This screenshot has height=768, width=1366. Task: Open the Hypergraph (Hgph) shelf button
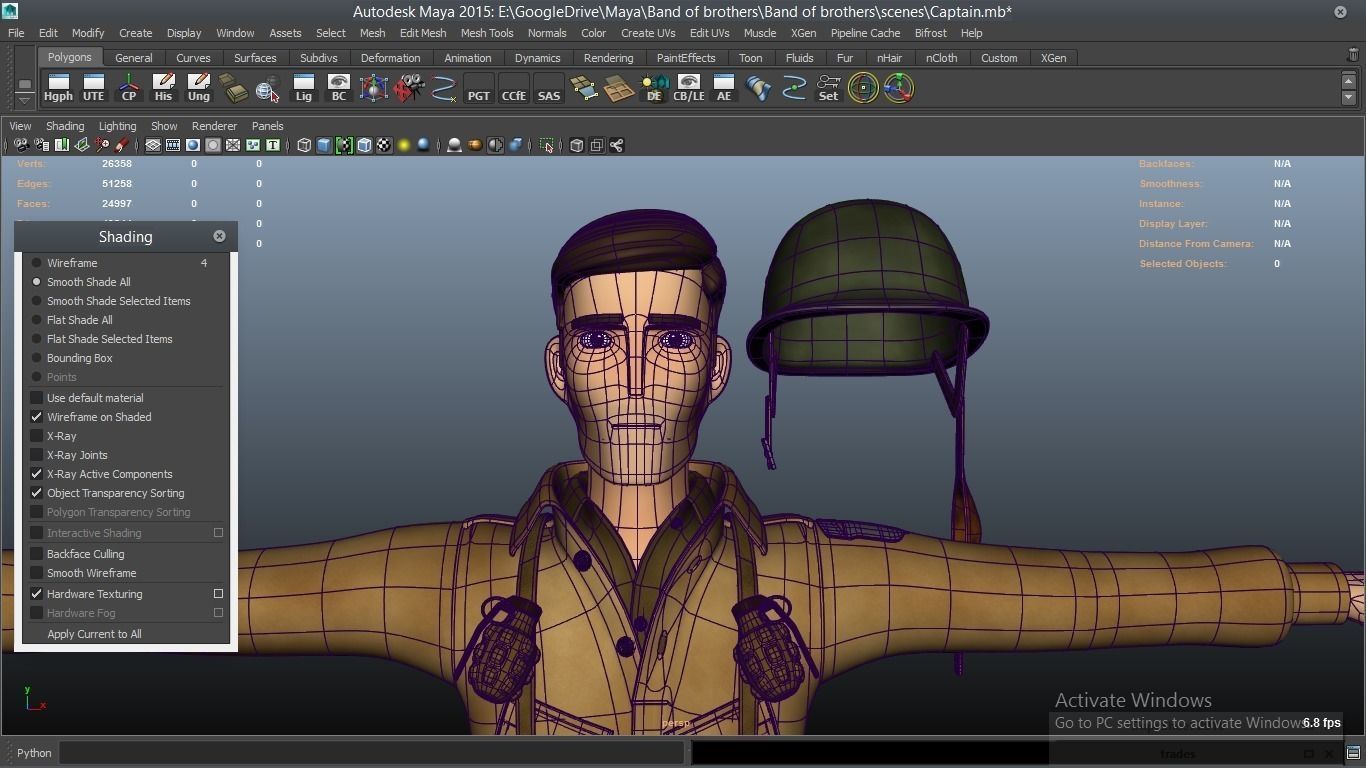(58, 88)
